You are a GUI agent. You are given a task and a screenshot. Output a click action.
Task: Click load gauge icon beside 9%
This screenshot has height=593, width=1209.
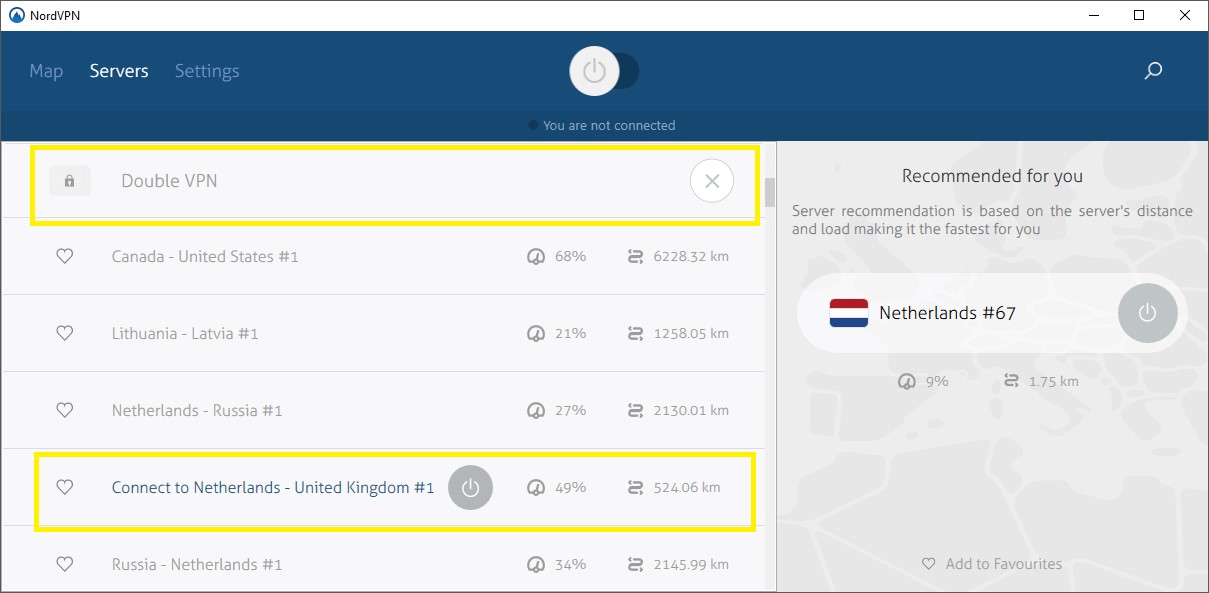(907, 381)
